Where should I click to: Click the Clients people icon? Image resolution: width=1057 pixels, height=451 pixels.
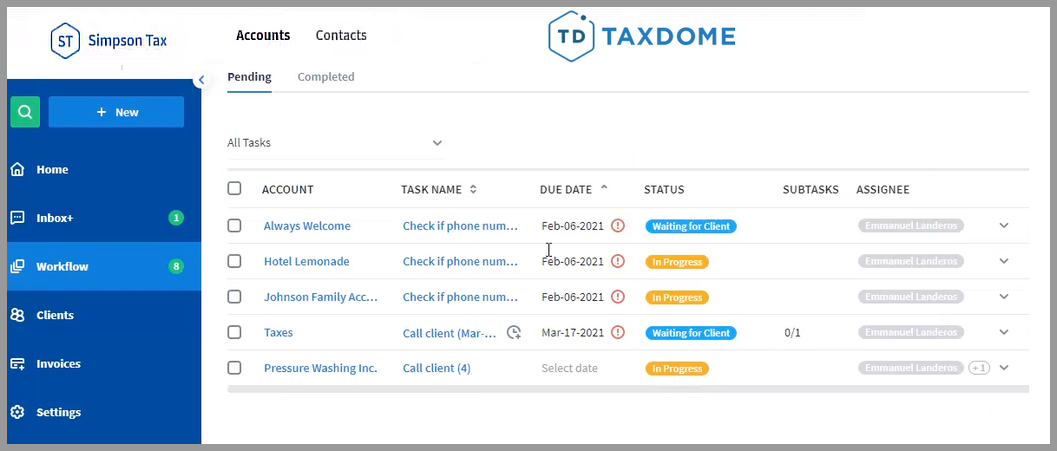(x=18, y=315)
